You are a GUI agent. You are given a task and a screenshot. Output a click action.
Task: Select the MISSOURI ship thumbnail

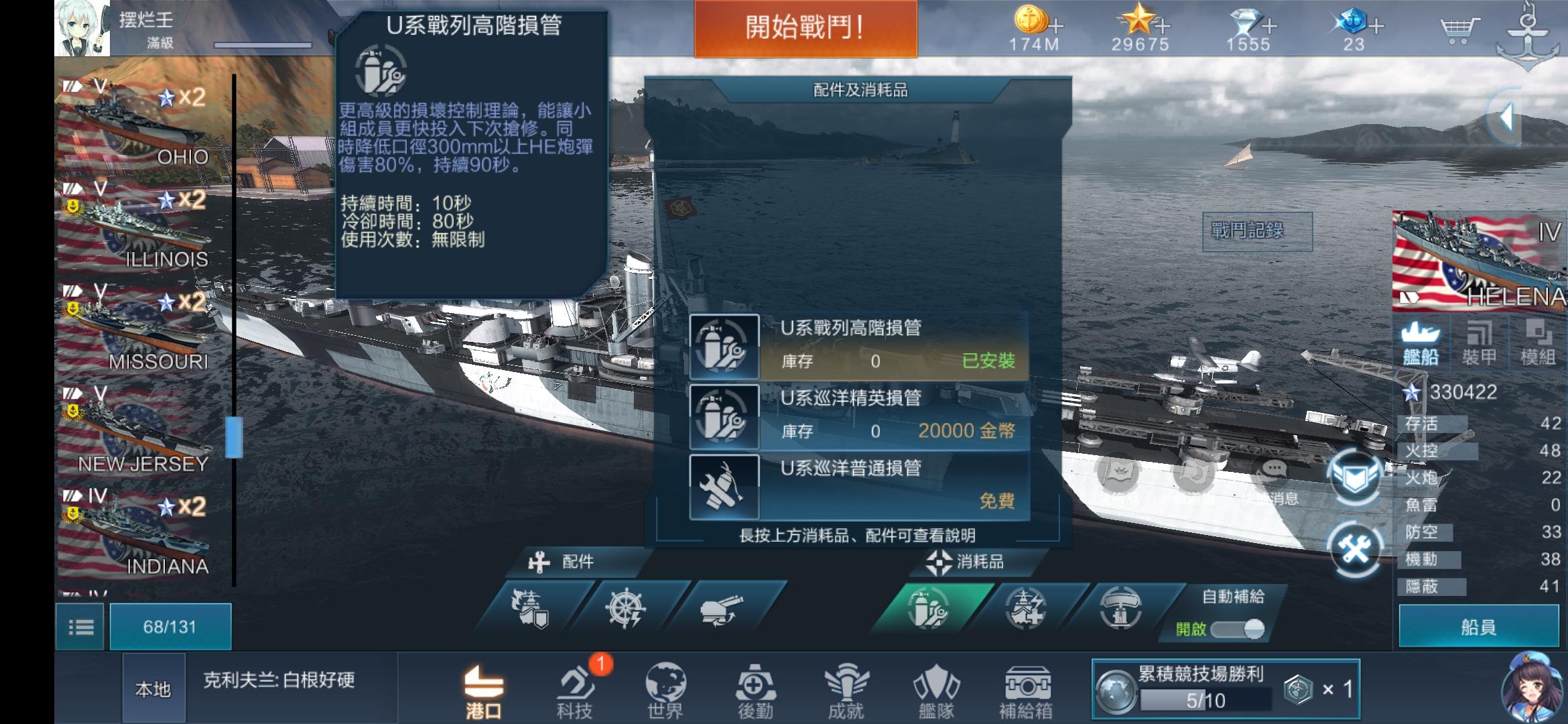coord(134,328)
